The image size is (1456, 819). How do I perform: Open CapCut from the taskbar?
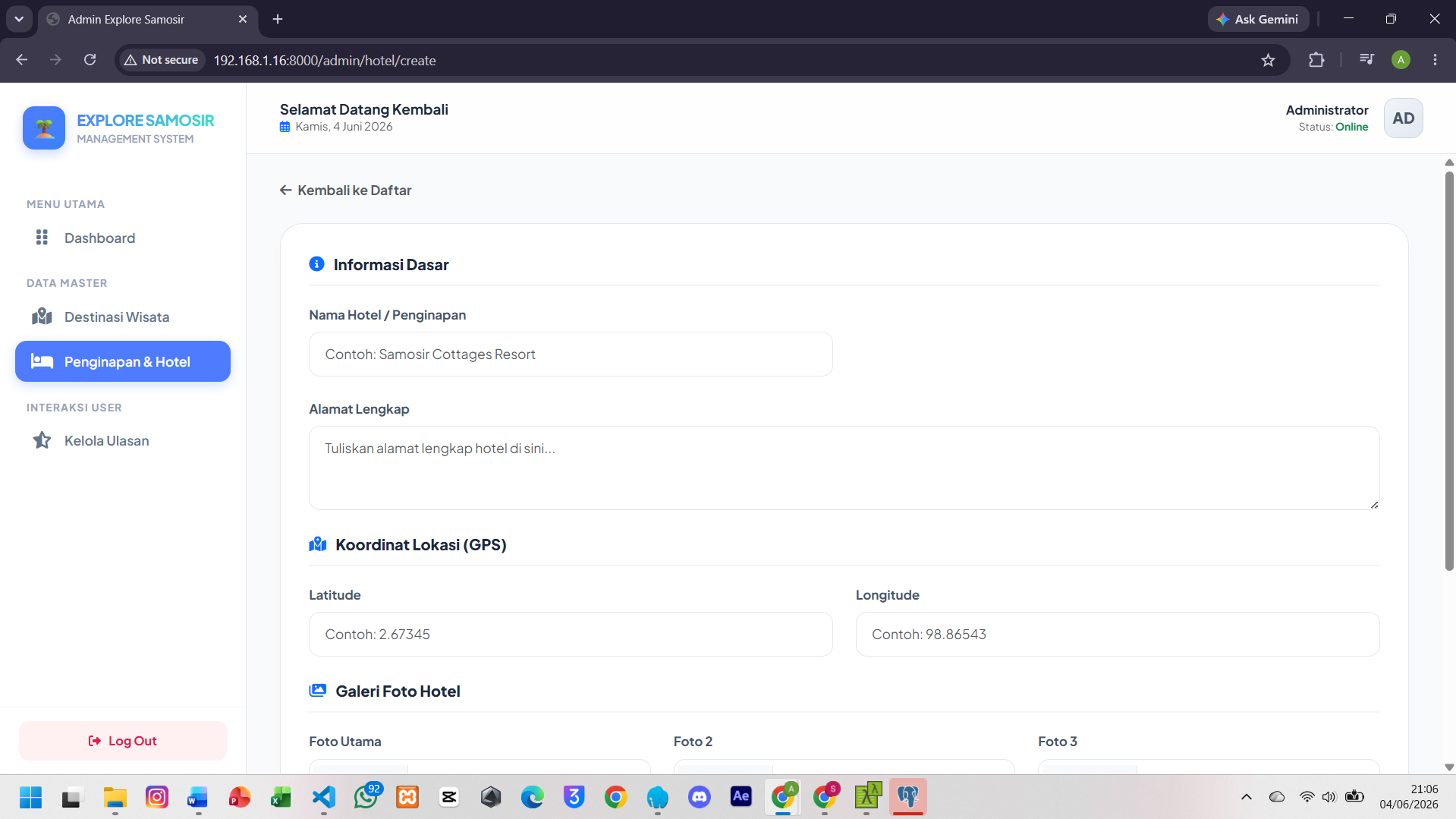pos(449,797)
